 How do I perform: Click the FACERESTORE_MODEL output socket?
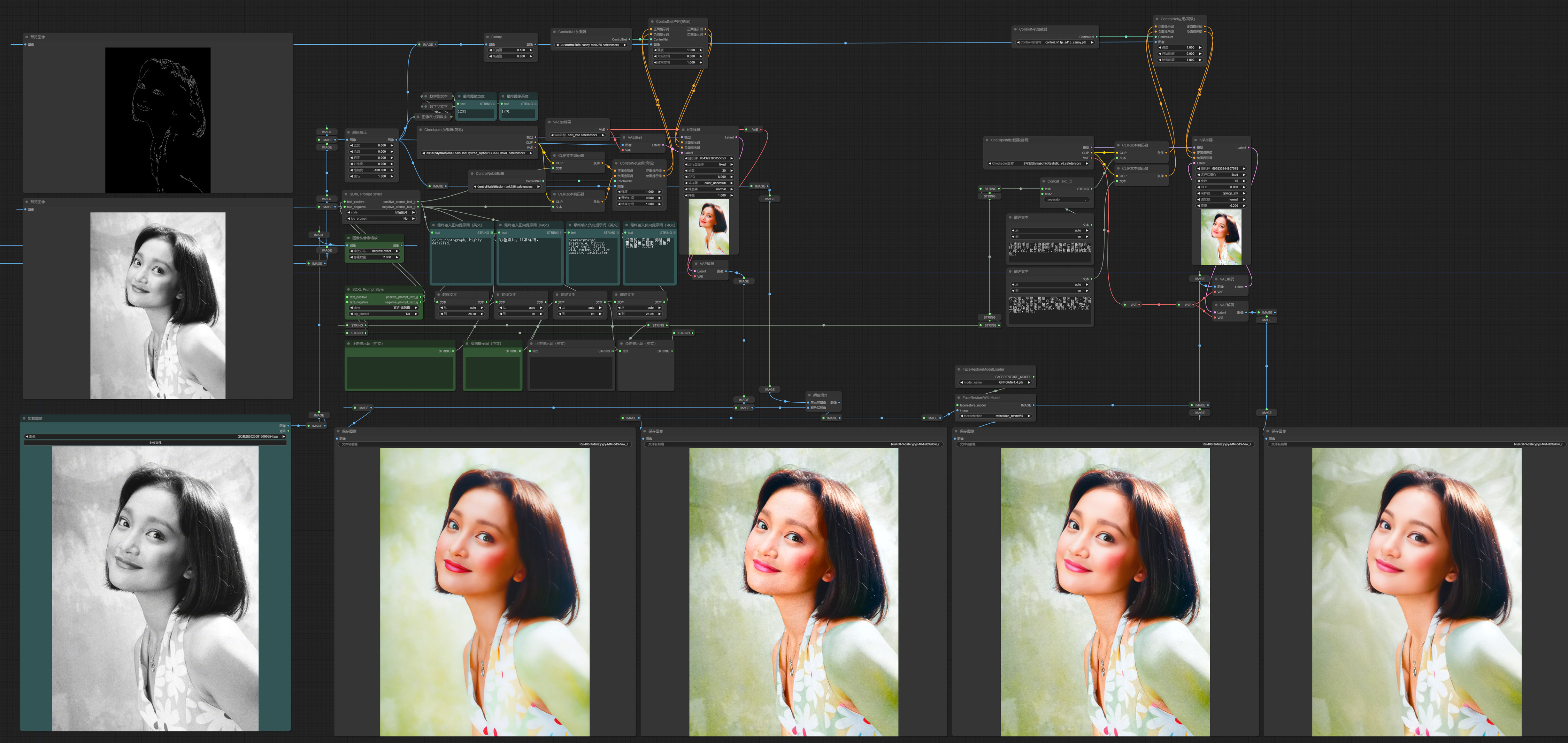tap(1033, 377)
